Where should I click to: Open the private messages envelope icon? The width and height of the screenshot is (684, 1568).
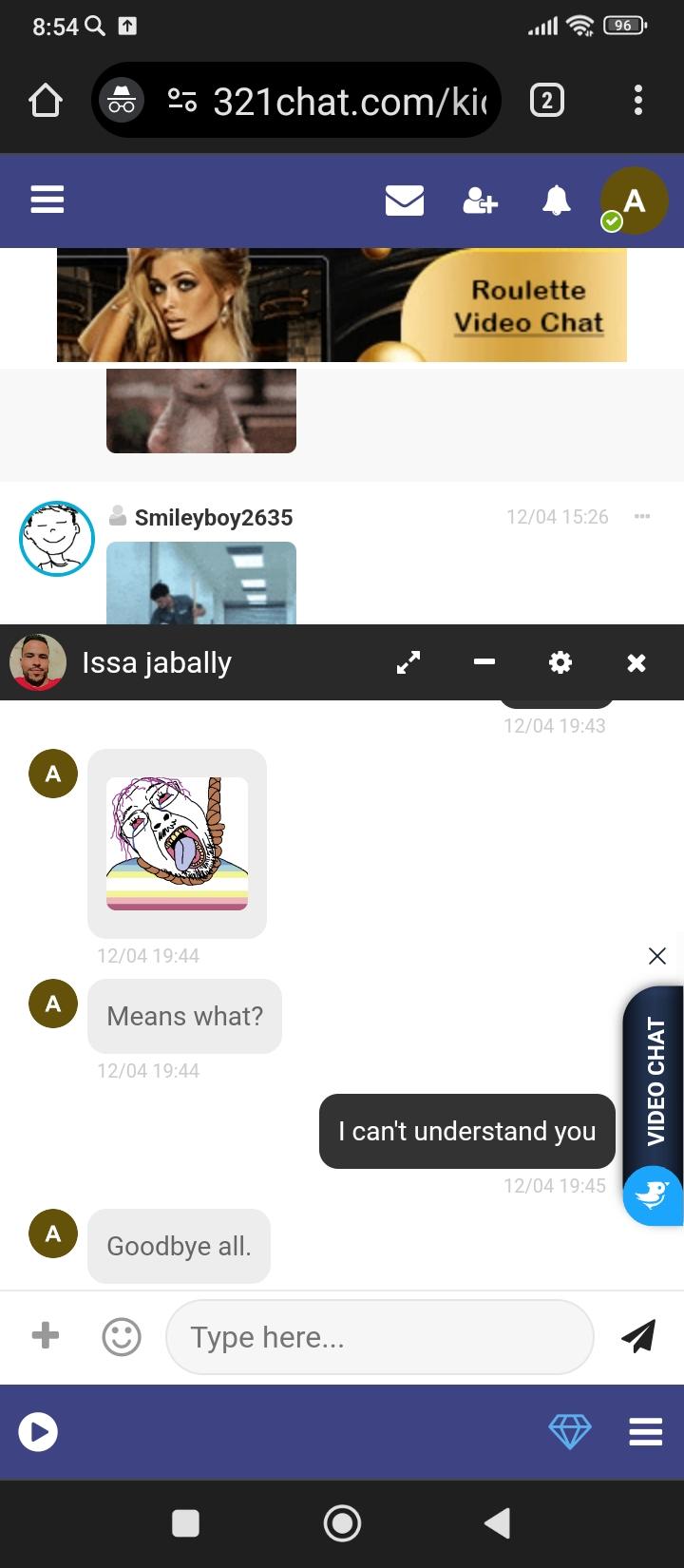click(405, 201)
